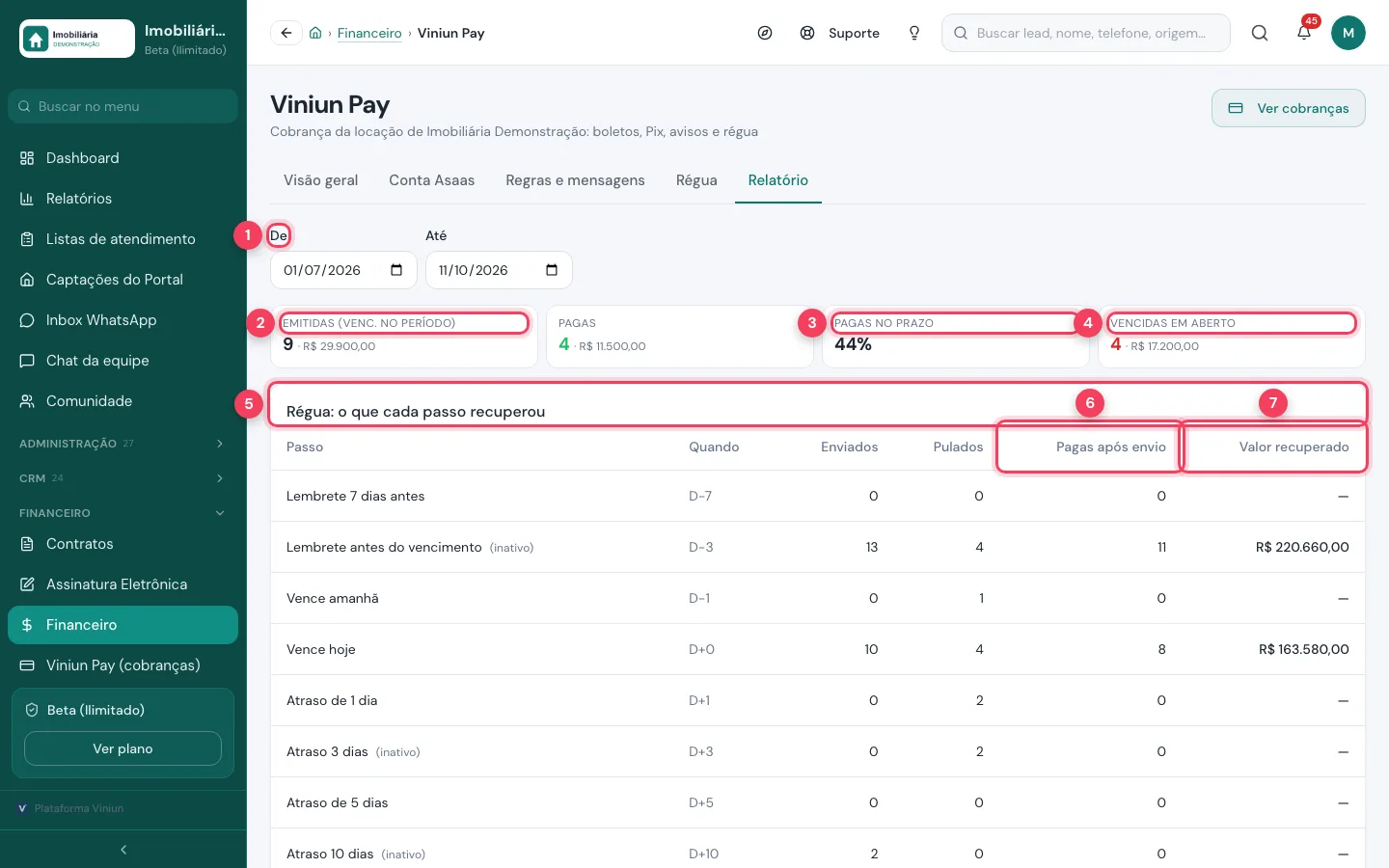Click the back arrow button
This screenshot has height=868, width=1389.
coord(286,33)
